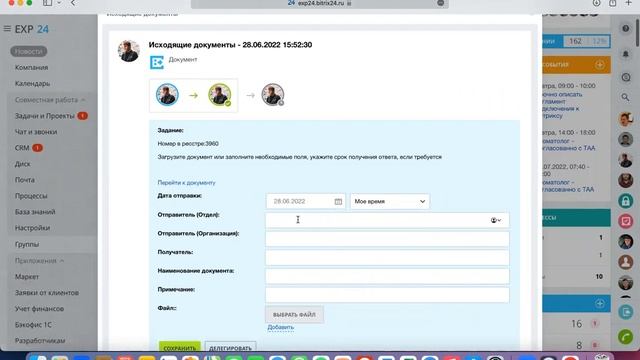Open the help question-mark icon
Viewport: 640px width, 360px height.
click(x=625, y=29)
